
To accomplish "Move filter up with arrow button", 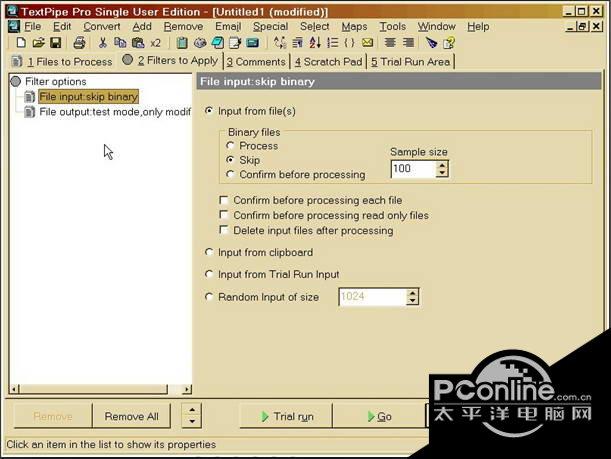I will [192, 410].
